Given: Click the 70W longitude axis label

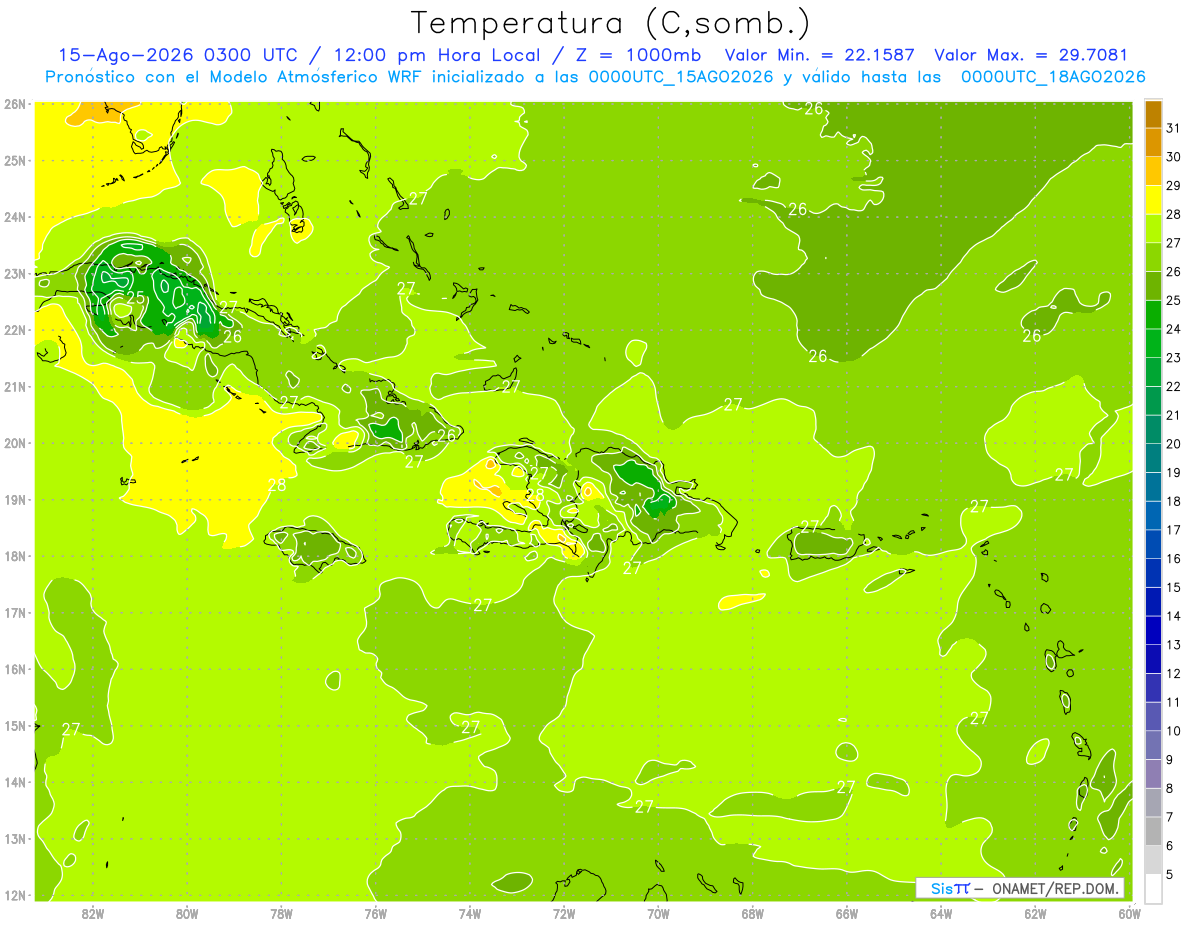Looking at the screenshot, I should click(x=658, y=913).
